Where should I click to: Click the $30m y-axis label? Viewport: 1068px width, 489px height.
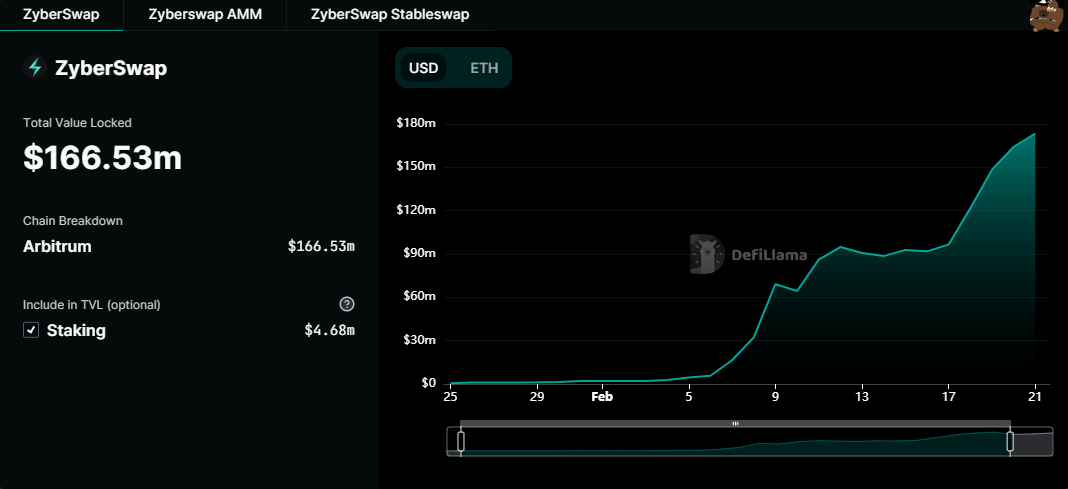pyautogui.click(x=418, y=340)
